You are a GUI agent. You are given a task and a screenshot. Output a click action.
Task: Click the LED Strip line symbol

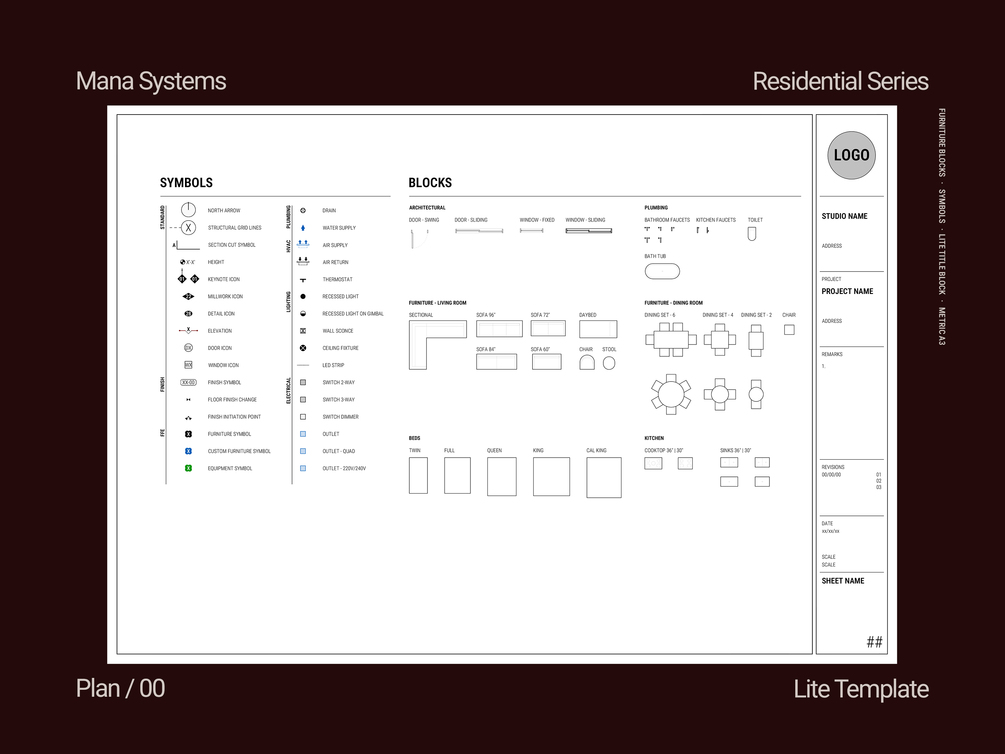click(x=303, y=365)
